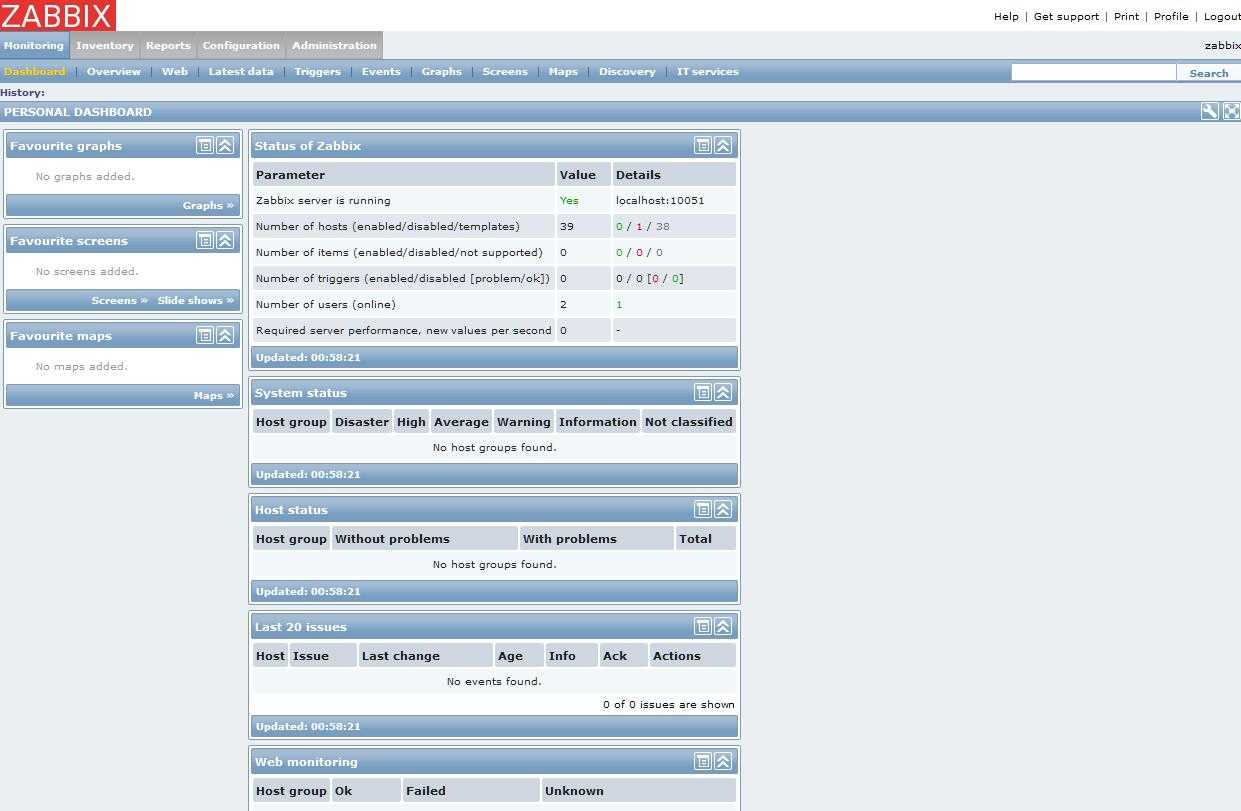Screen dimensions: 1241x811
Task: Open Status of Zabbix widget menu icon
Action: click(702, 145)
